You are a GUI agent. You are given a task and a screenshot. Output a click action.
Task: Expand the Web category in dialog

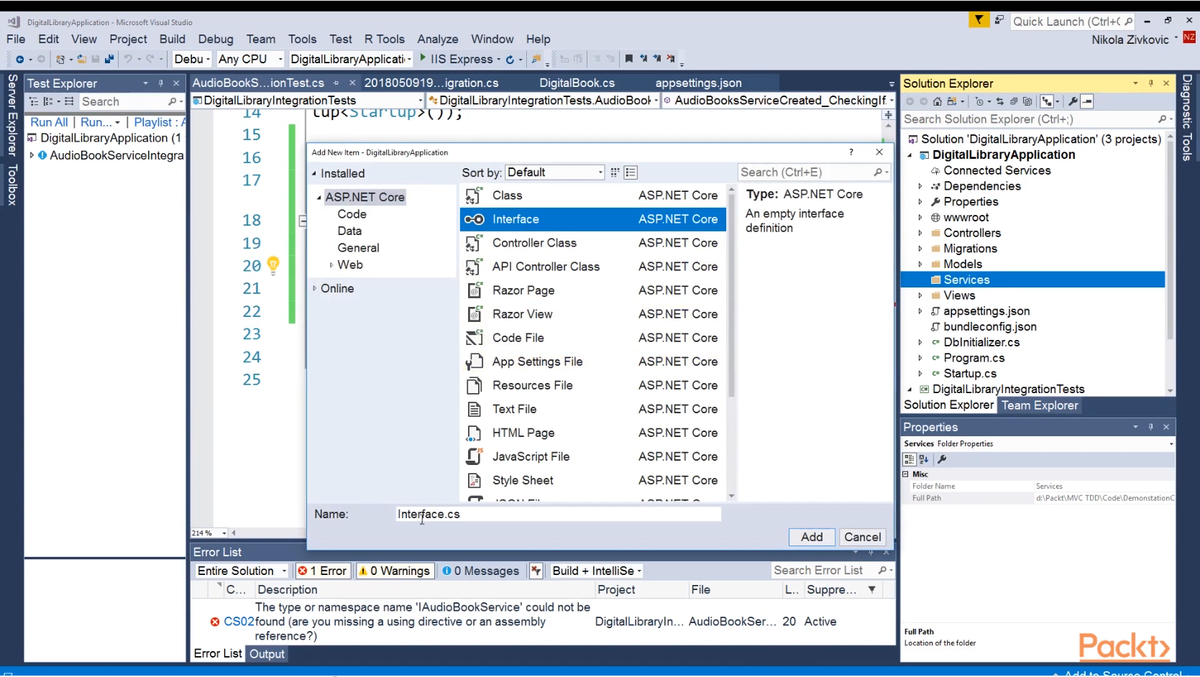331,265
